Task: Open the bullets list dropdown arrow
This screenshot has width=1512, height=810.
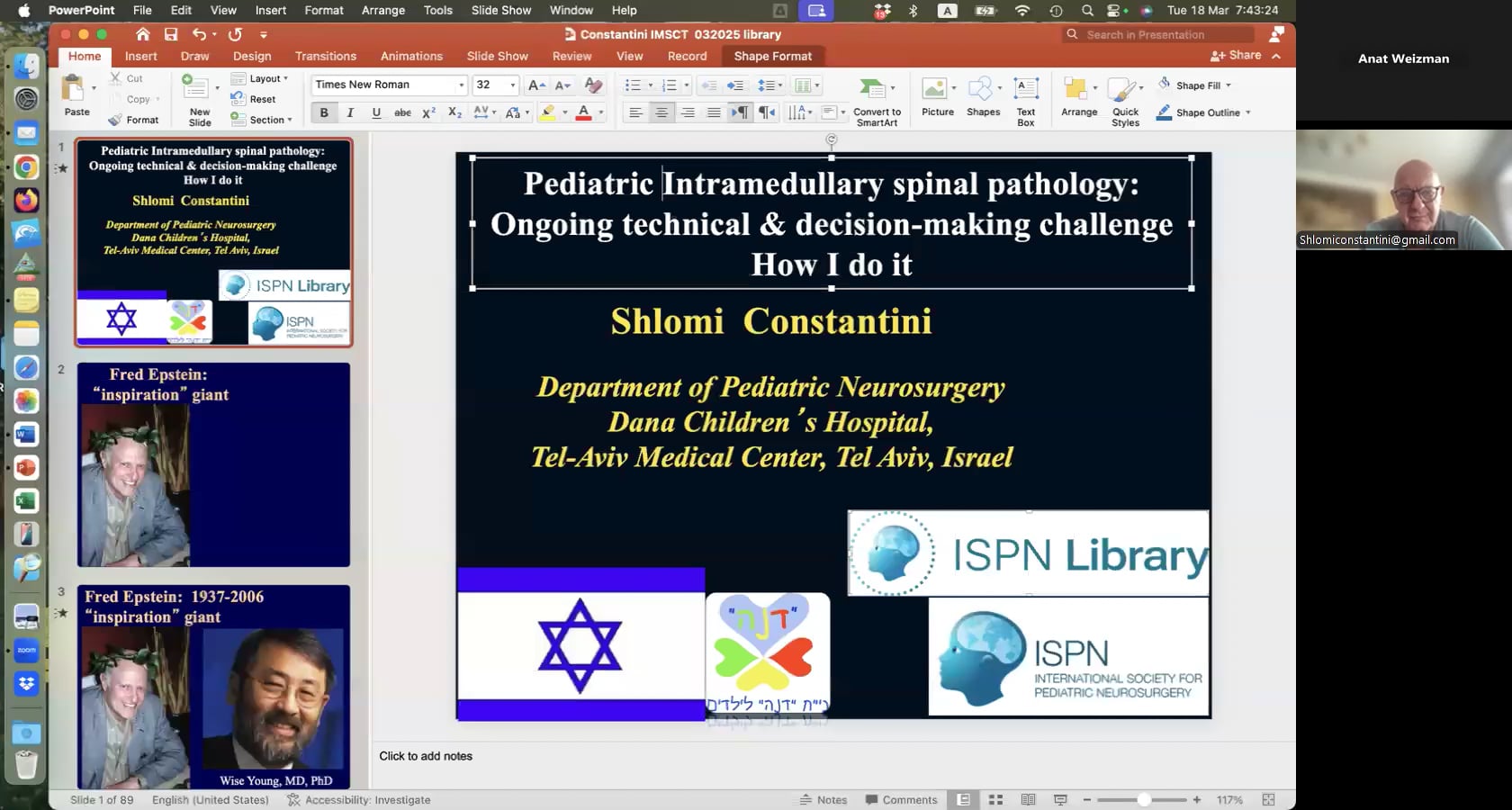Action: pyautogui.click(x=651, y=85)
